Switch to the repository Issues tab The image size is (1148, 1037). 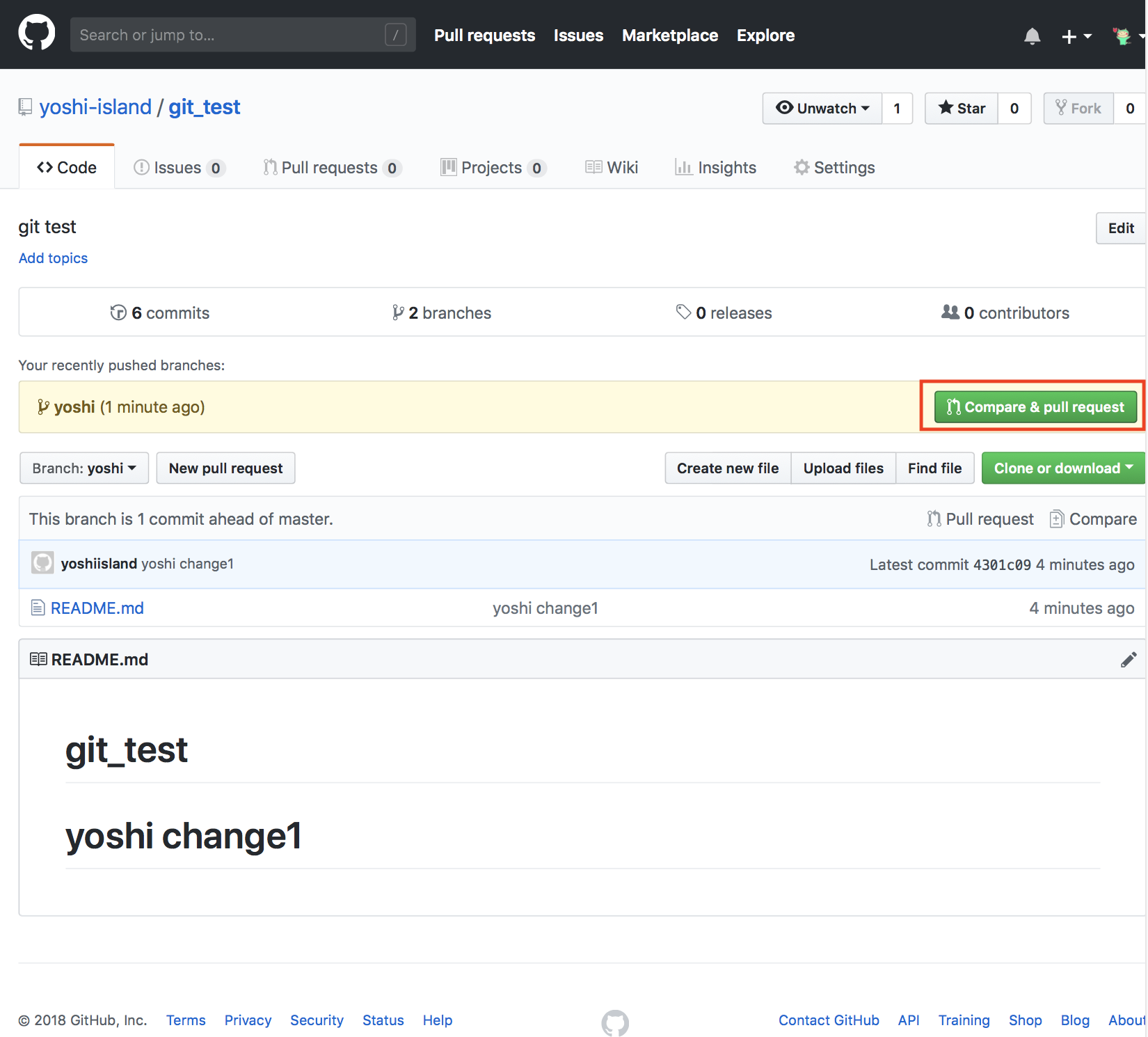180,168
